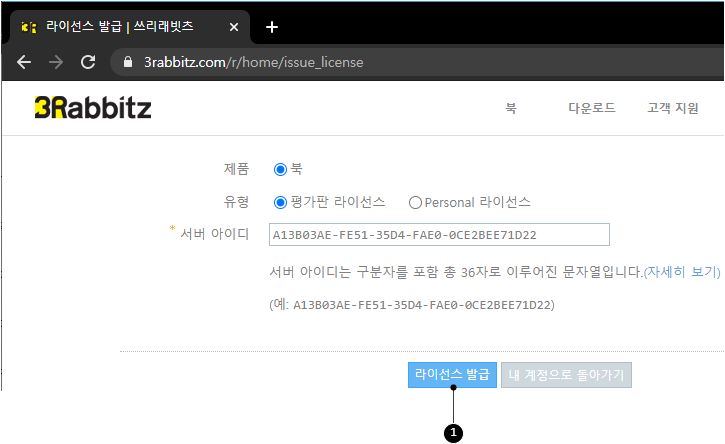Click the 서버 아이디 field label

215,234
